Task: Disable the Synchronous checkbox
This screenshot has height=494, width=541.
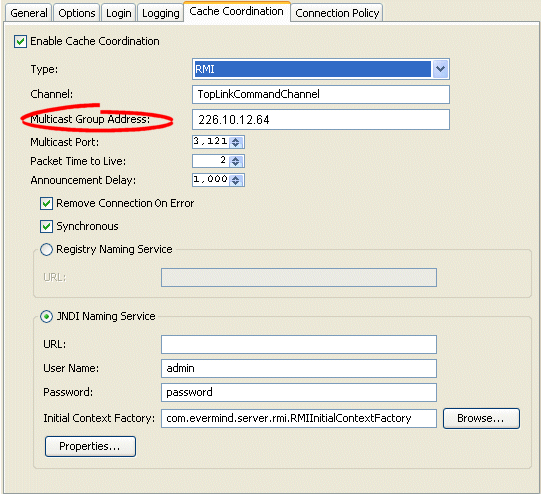Action: 46,227
